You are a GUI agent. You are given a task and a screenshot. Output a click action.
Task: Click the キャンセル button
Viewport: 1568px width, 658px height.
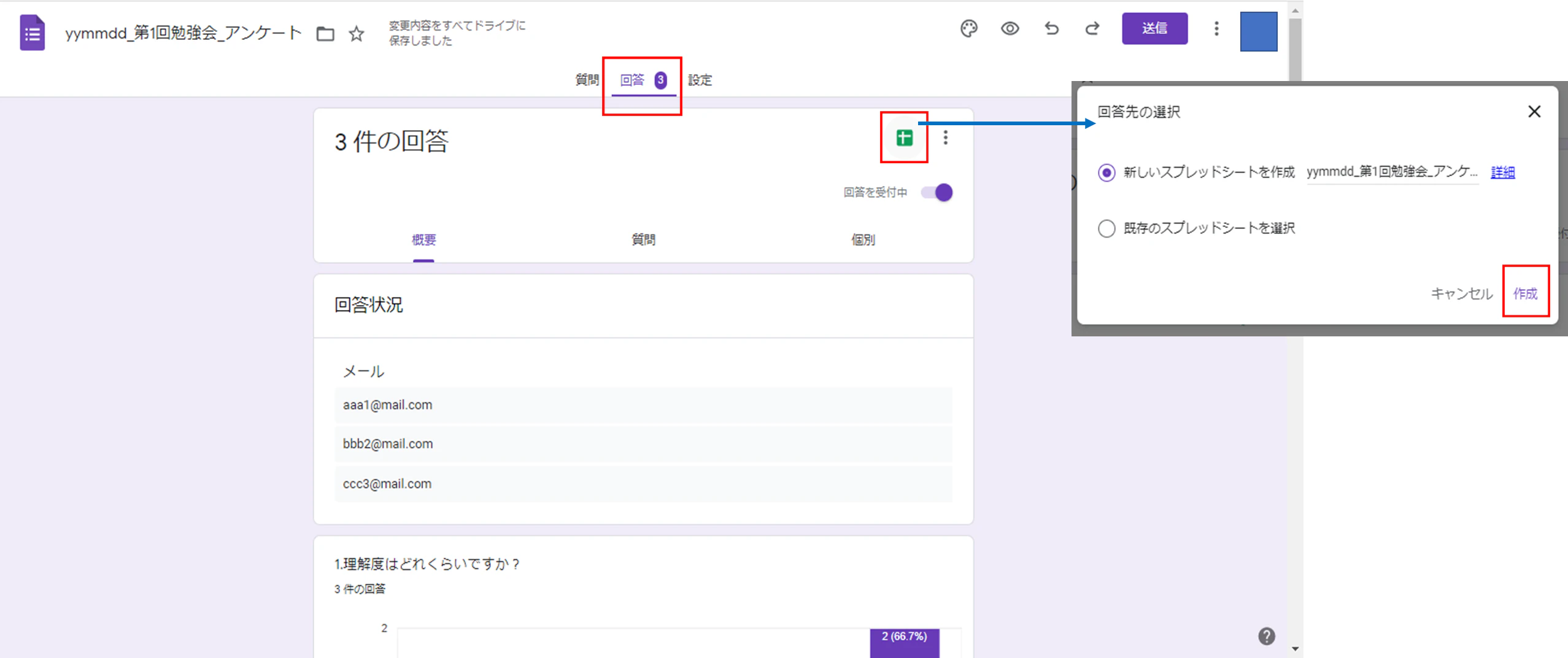1461,293
